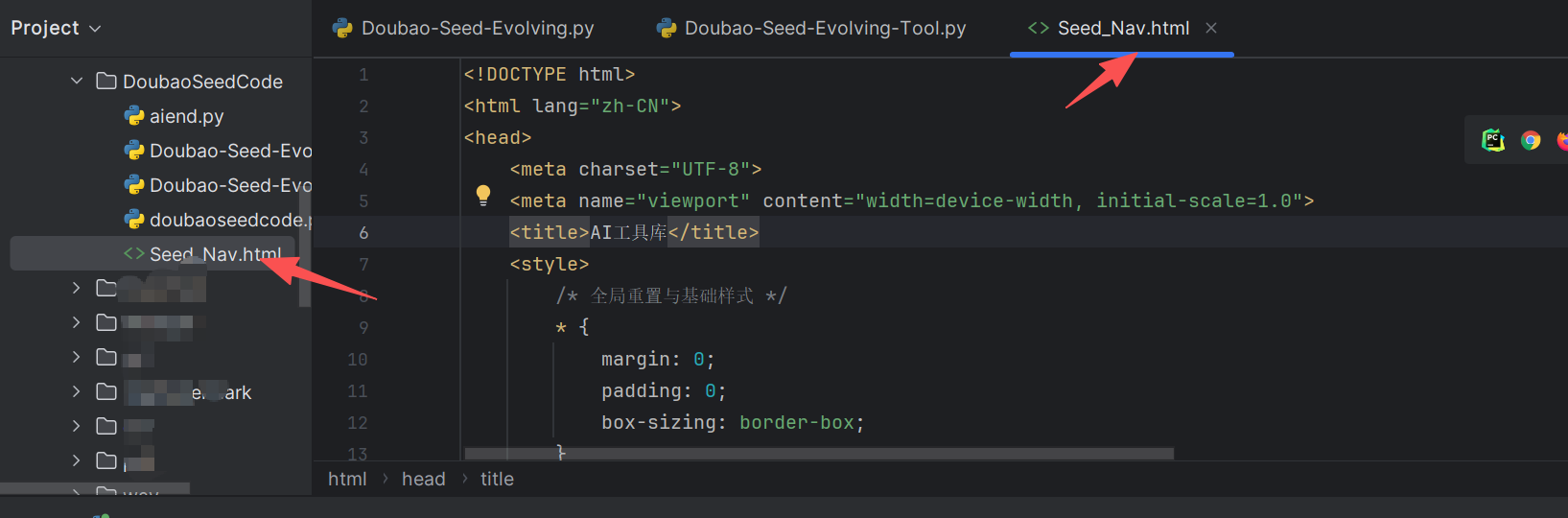The image size is (1568, 518).
Task: Select Seed_Nav.html in the project tree
Action: pos(215,254)
